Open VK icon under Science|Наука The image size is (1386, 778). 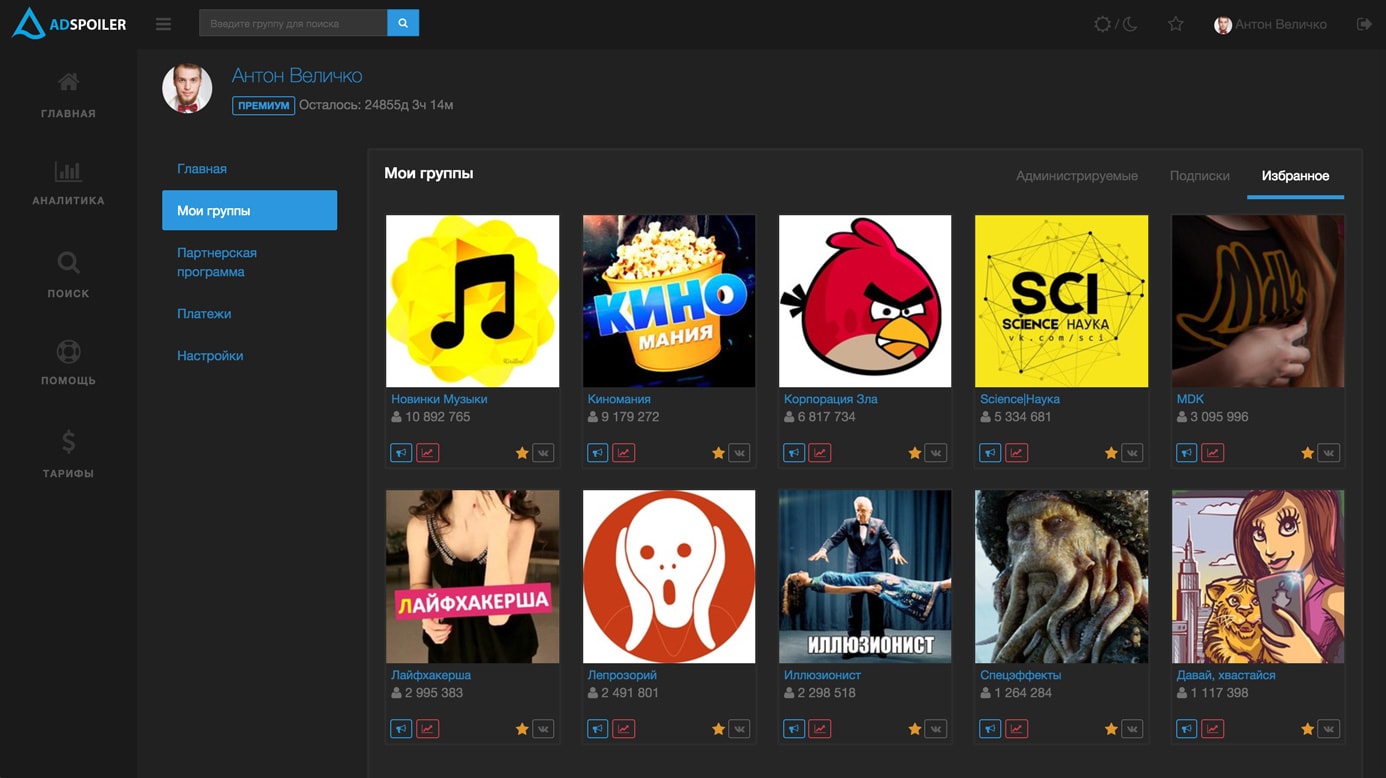pyautogui.click(x=1132, y=453)
